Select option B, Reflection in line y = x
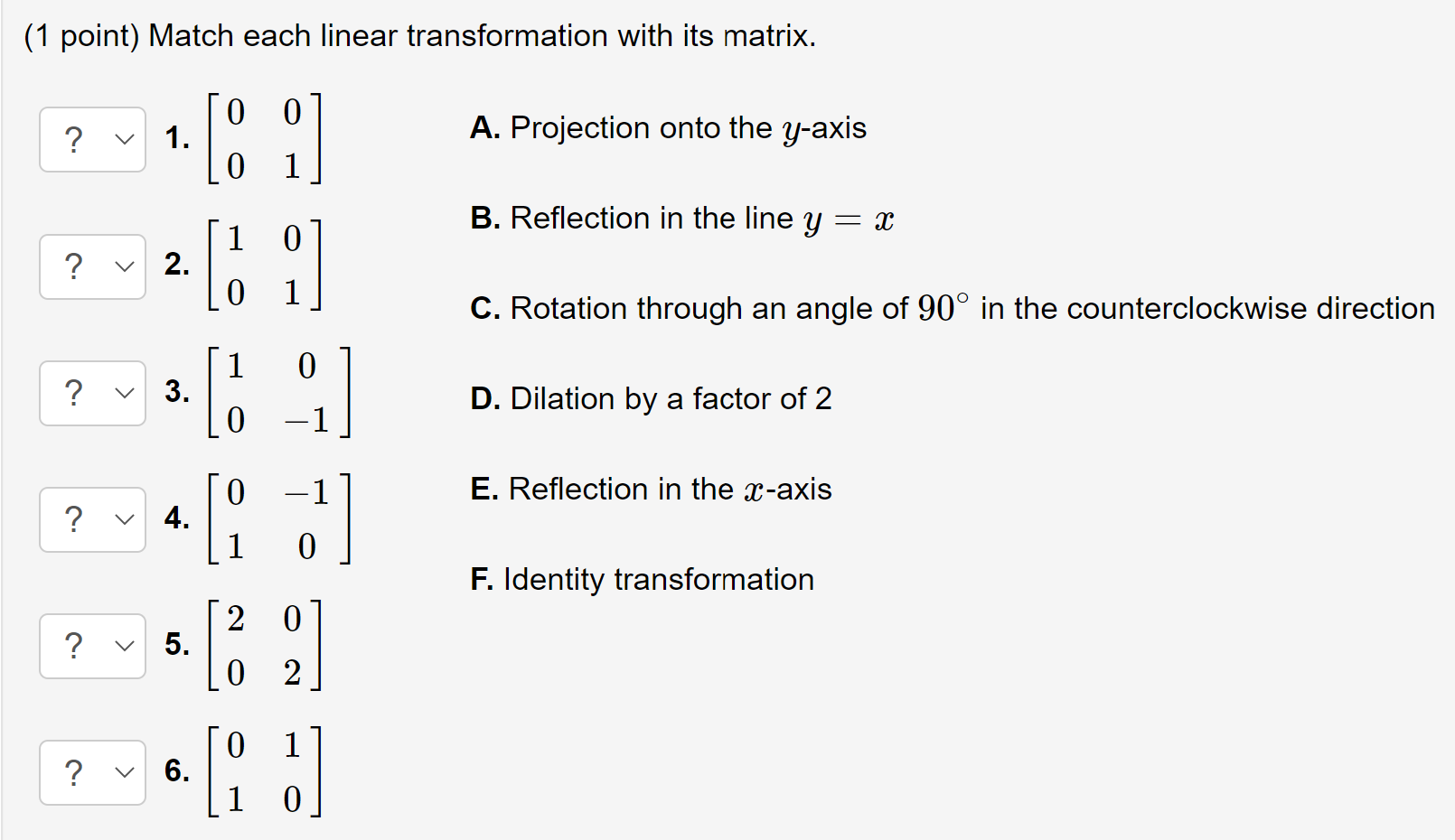This screenshot has height=840, width=1455. pyautogui.click(x=681, y=218)
